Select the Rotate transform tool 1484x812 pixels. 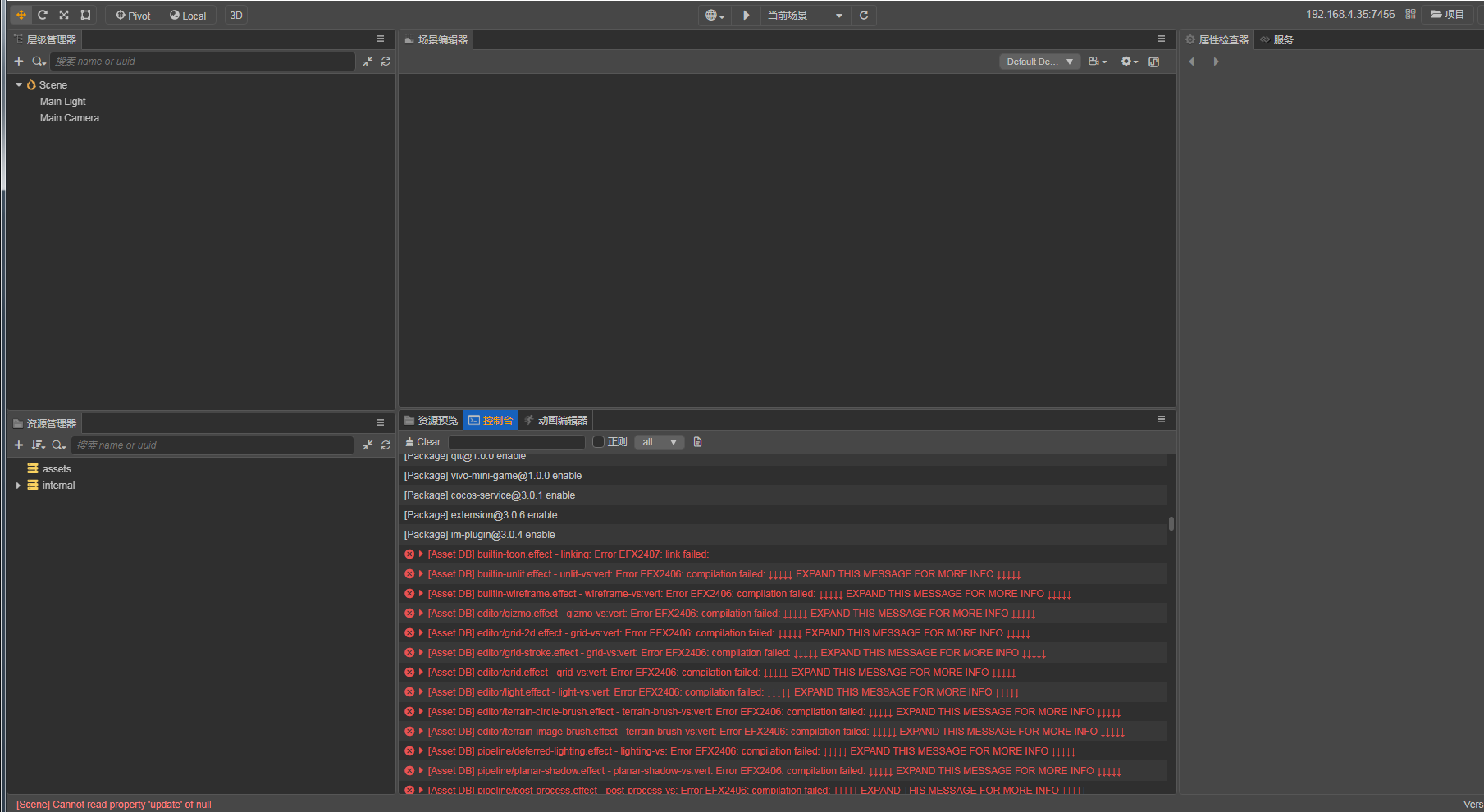click(43, 15)
